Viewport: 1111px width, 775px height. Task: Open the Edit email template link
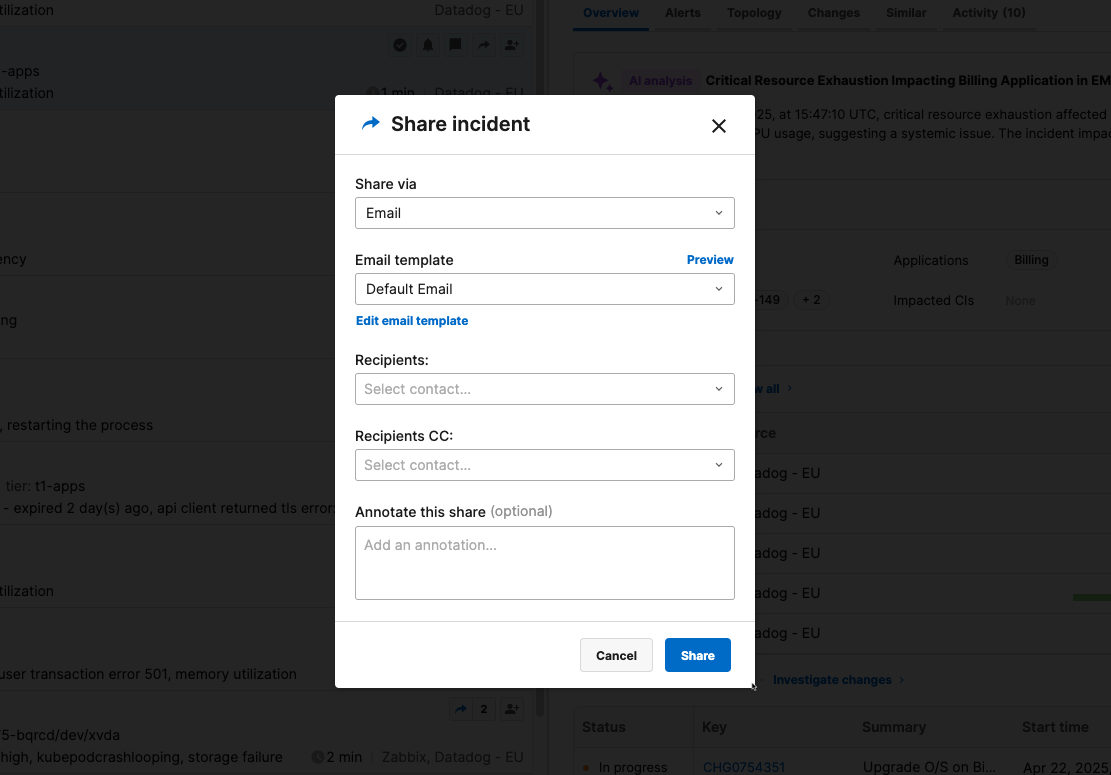(x=412, y=321)
